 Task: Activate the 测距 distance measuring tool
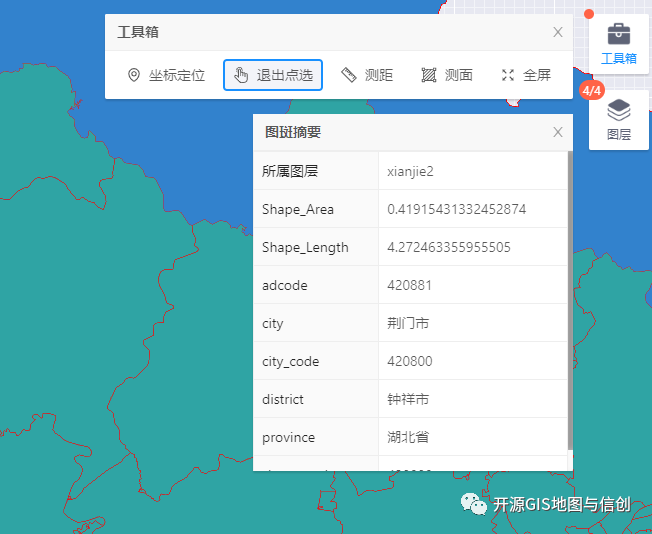367,75
